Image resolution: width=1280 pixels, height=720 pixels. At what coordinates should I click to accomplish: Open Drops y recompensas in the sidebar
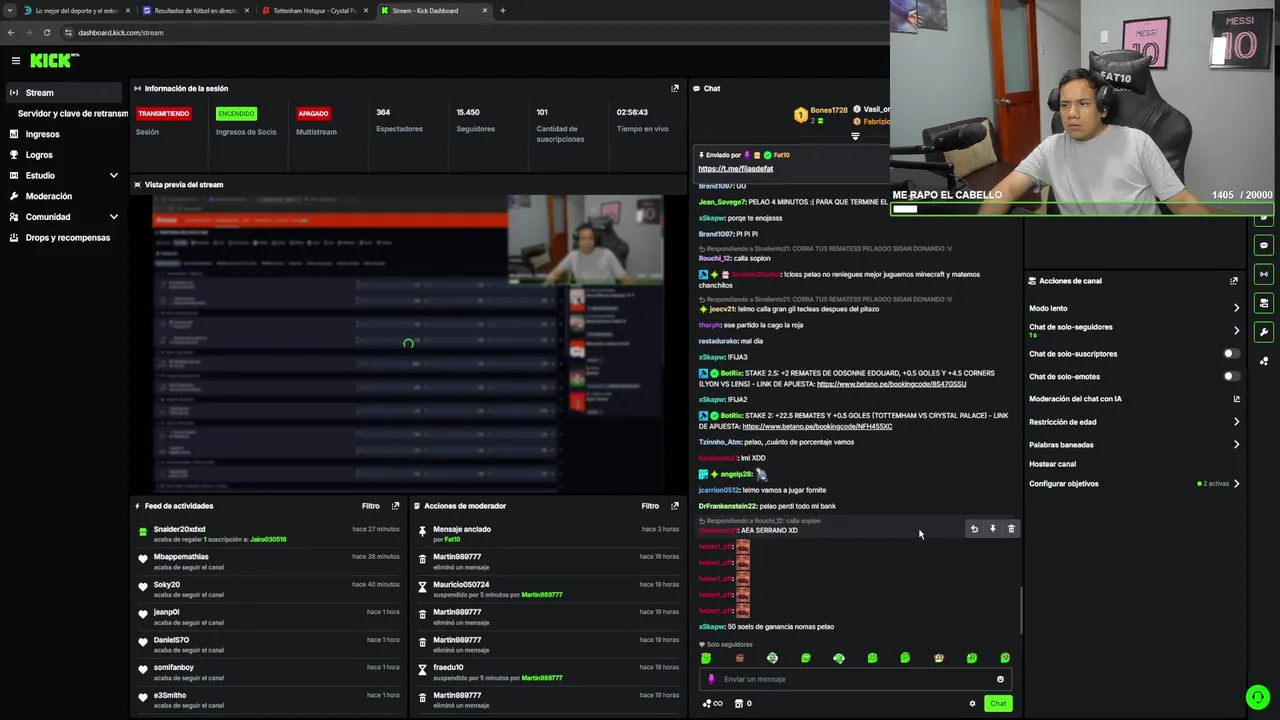pos(65,238)
